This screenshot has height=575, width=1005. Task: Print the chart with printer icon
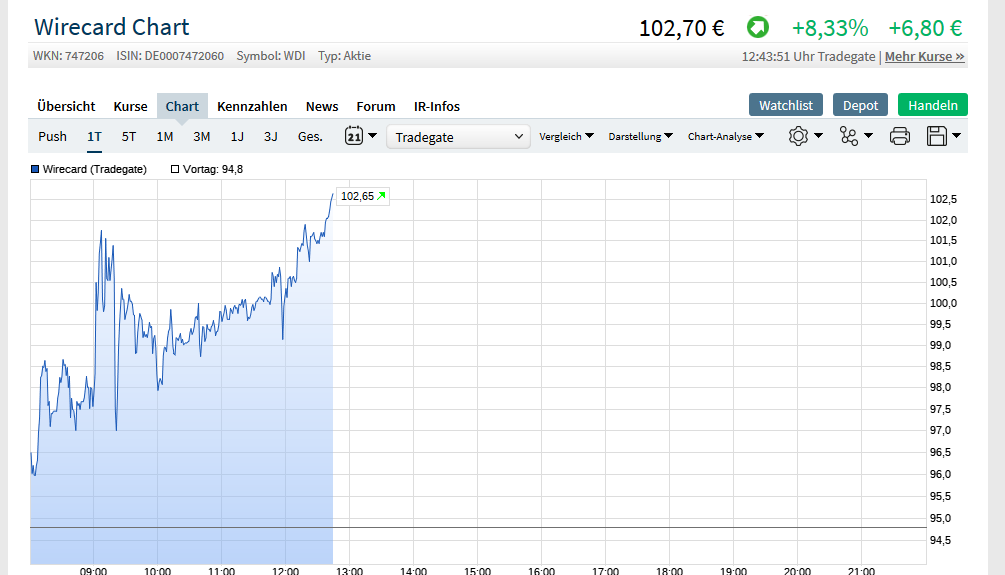(899, 136)
